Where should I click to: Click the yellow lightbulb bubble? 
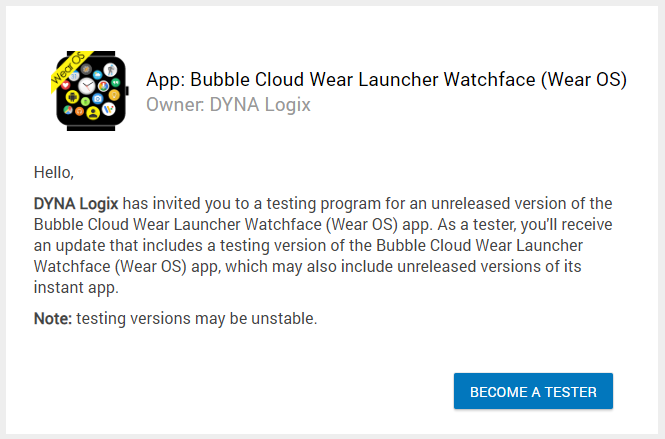[114, 95]
